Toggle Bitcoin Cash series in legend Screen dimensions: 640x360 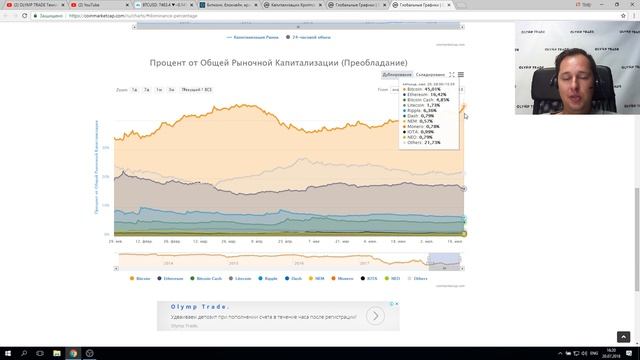206,278
